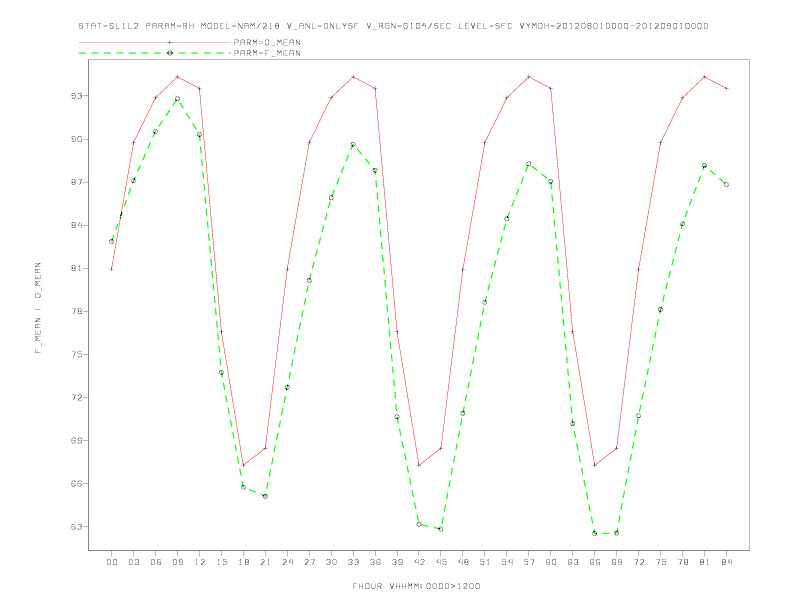
Task: Click the x-axis forecast hour label 03
Action: pos(133,562)
